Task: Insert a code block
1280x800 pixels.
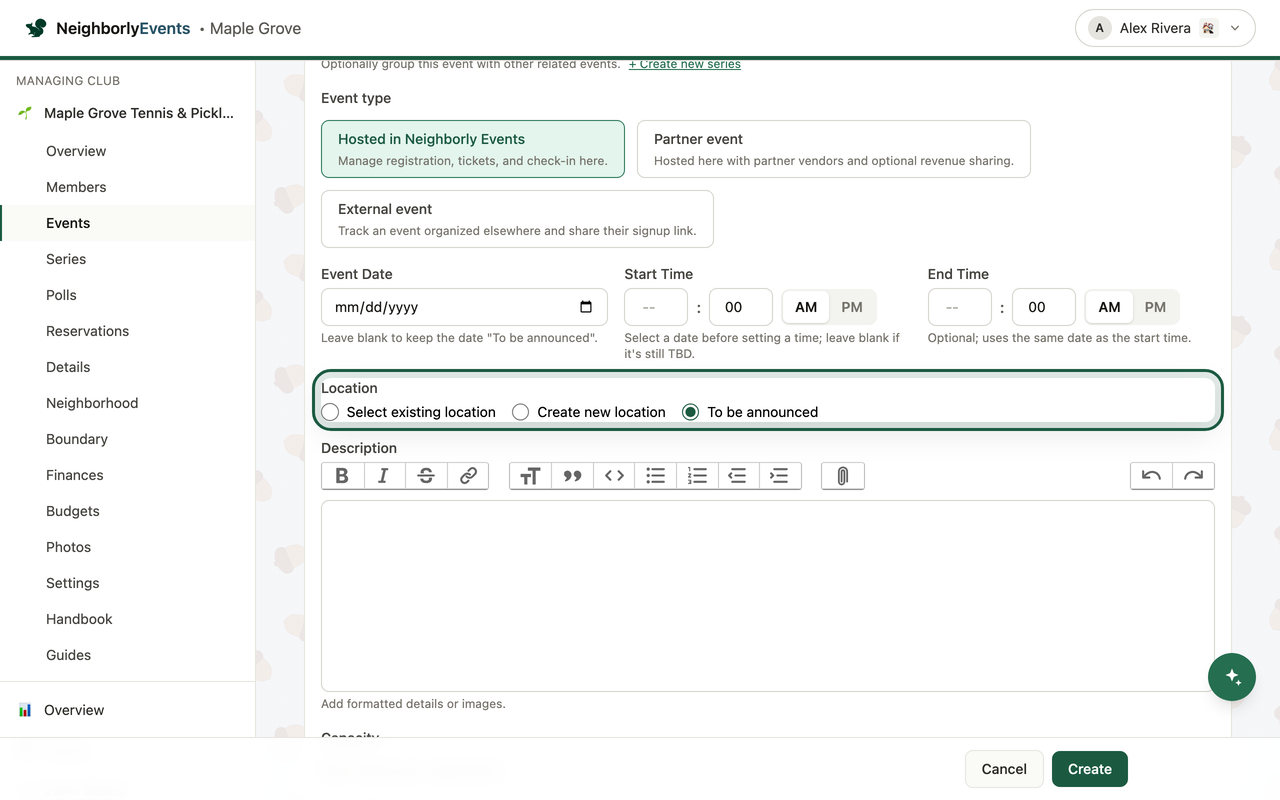Action: click(614, 476)
